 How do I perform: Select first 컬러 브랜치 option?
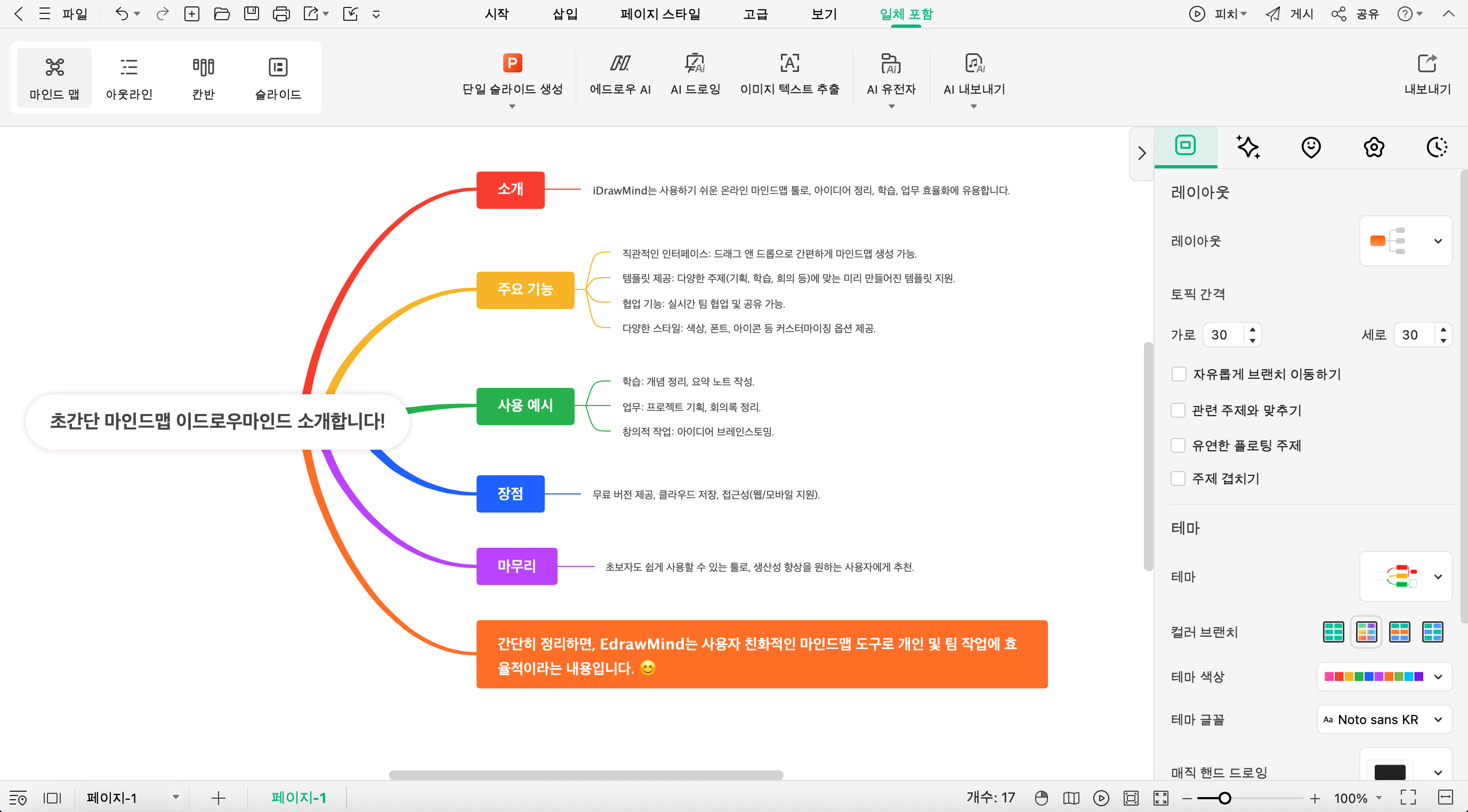1333,631
